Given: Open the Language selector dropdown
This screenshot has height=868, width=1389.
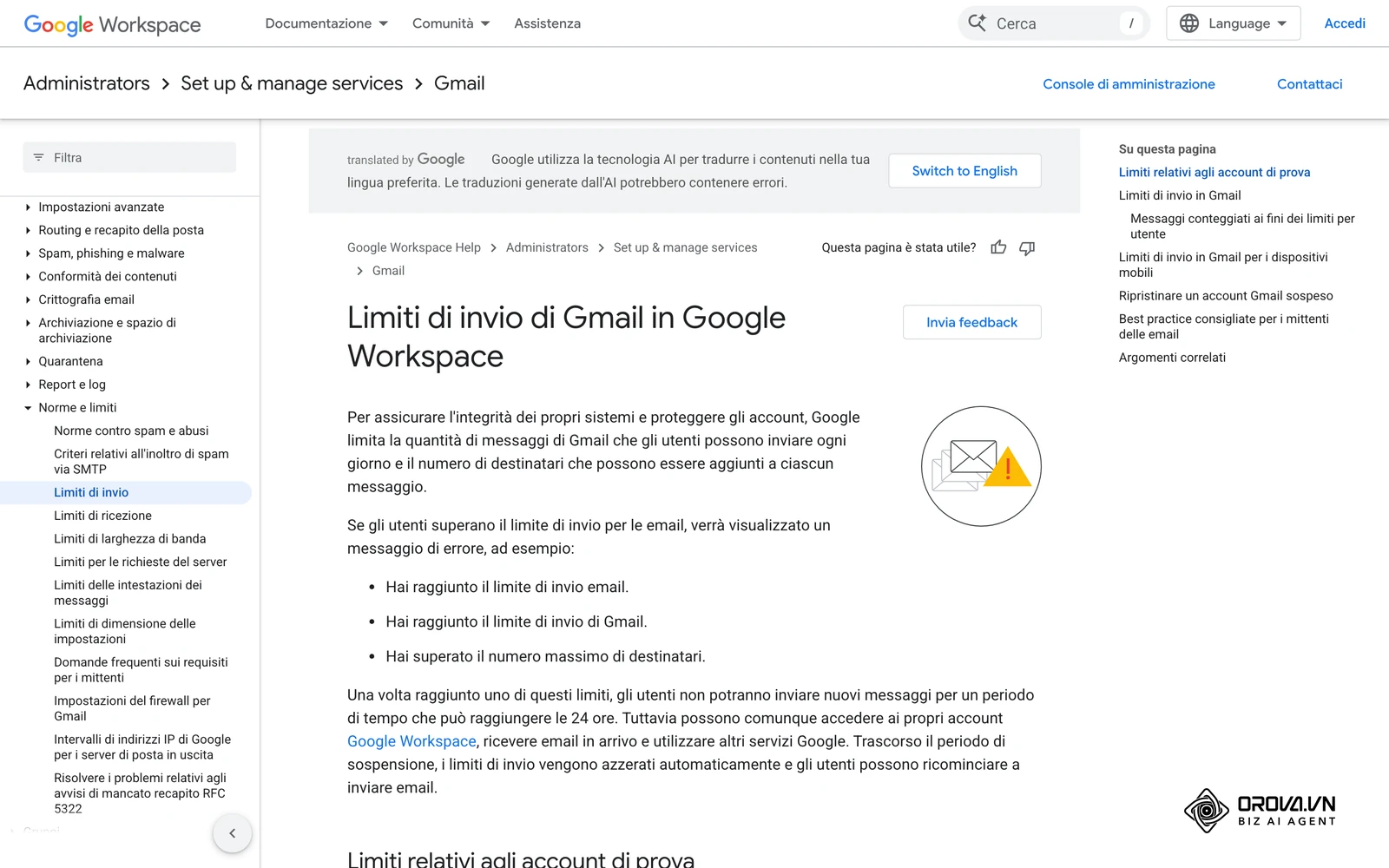Looking at the screenshot, I should tap(1233, 23).
